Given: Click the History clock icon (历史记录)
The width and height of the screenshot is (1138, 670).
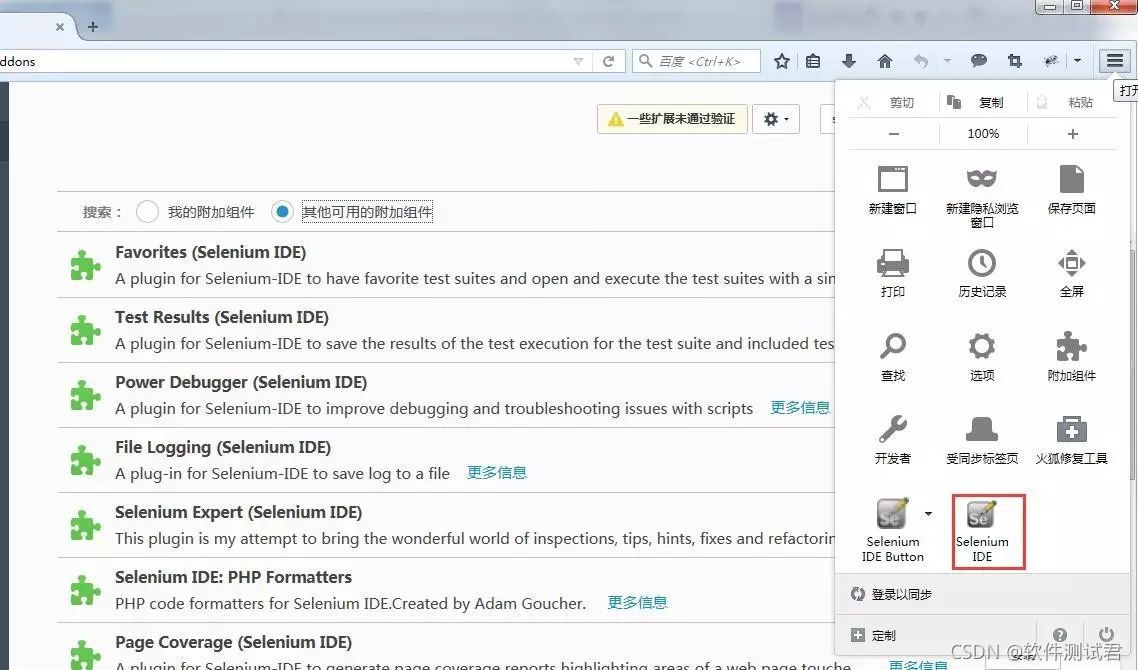Looking at the screenshot, I should (x=981, y=264).
